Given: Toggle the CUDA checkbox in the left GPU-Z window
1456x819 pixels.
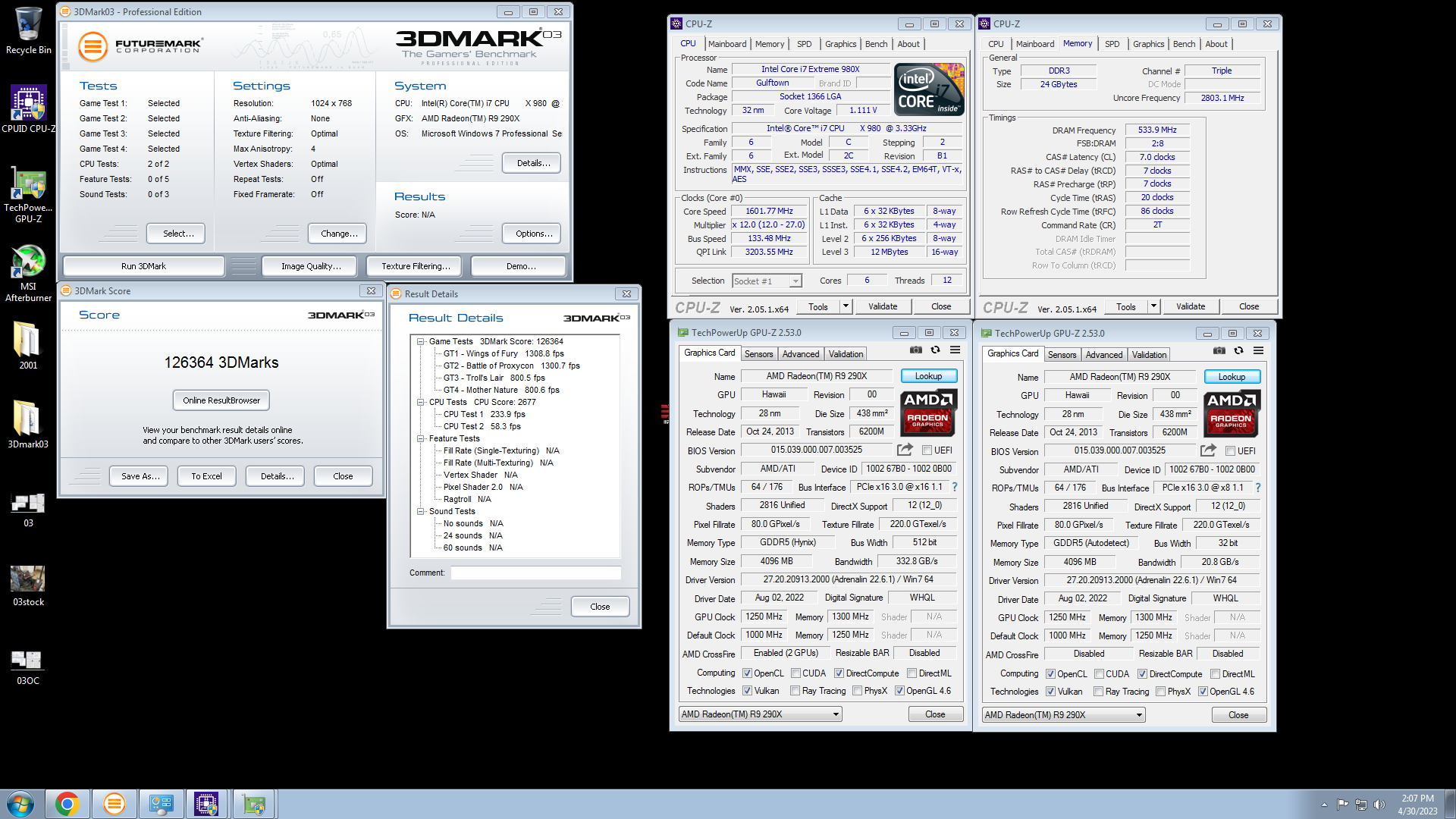Looking at the screenshot, I should (795, 673).
